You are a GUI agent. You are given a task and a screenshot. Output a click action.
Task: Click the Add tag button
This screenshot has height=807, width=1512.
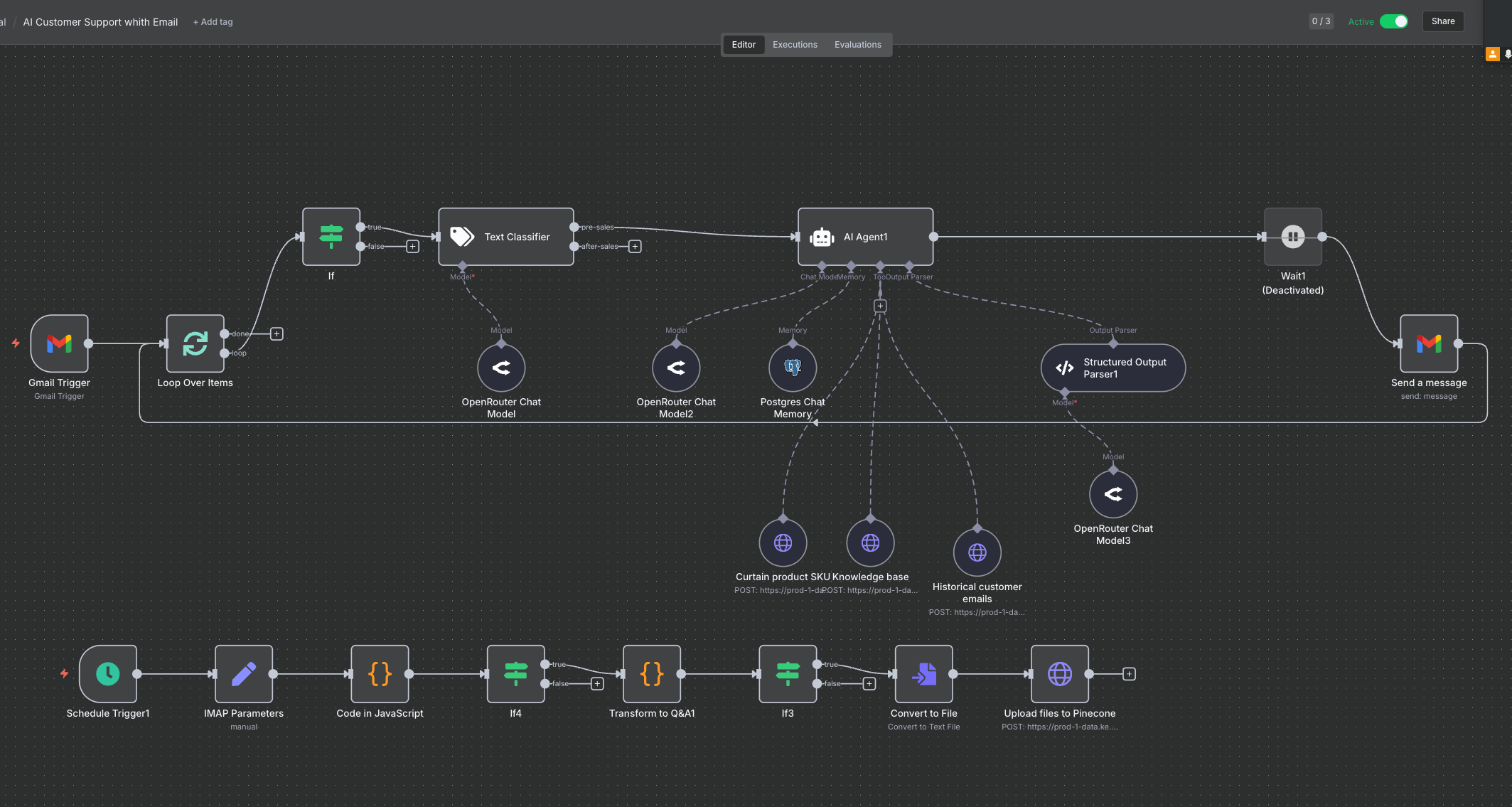(x=213, y=21)
